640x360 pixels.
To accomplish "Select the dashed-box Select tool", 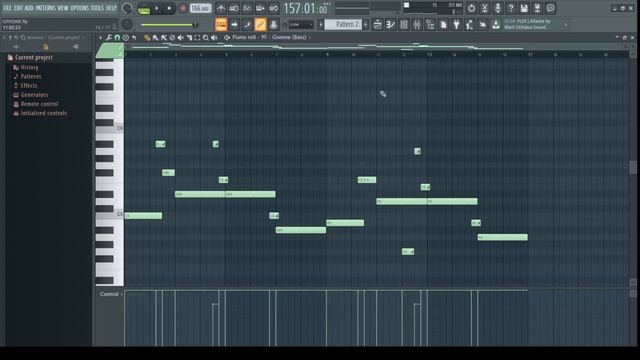I will [198, 38].
